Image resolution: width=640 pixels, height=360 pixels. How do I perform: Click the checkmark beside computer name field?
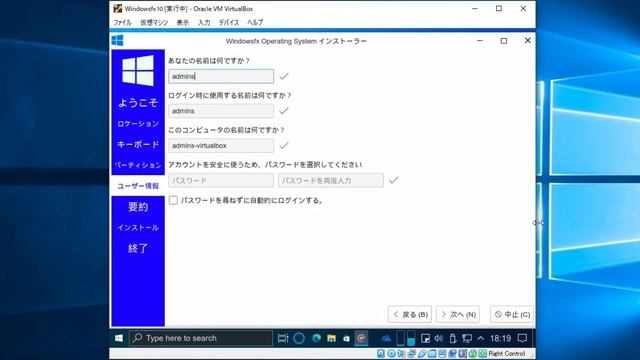click(x=284, y=146)
